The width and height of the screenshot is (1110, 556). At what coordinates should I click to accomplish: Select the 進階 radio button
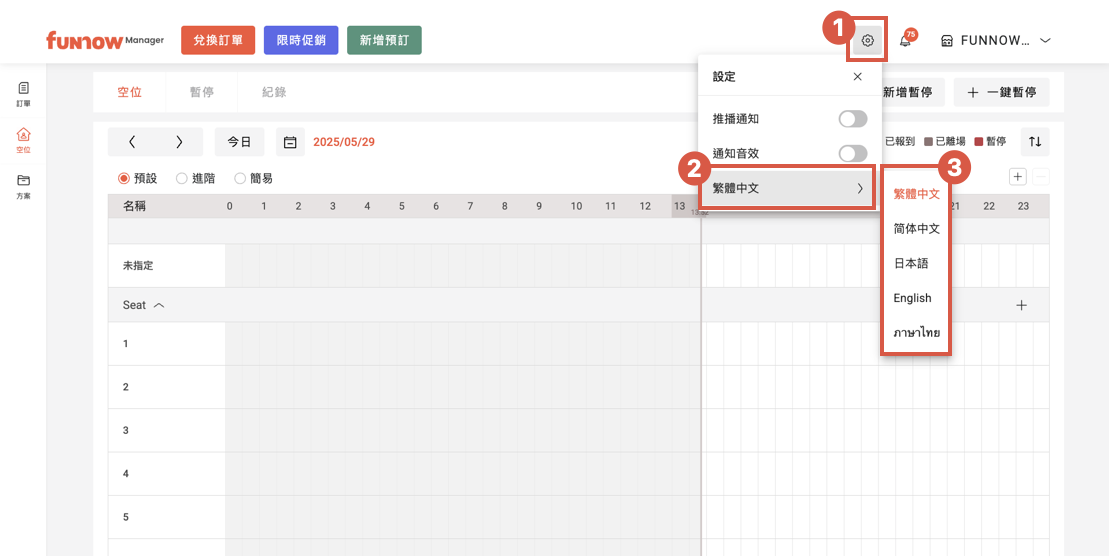coord(182,178)
